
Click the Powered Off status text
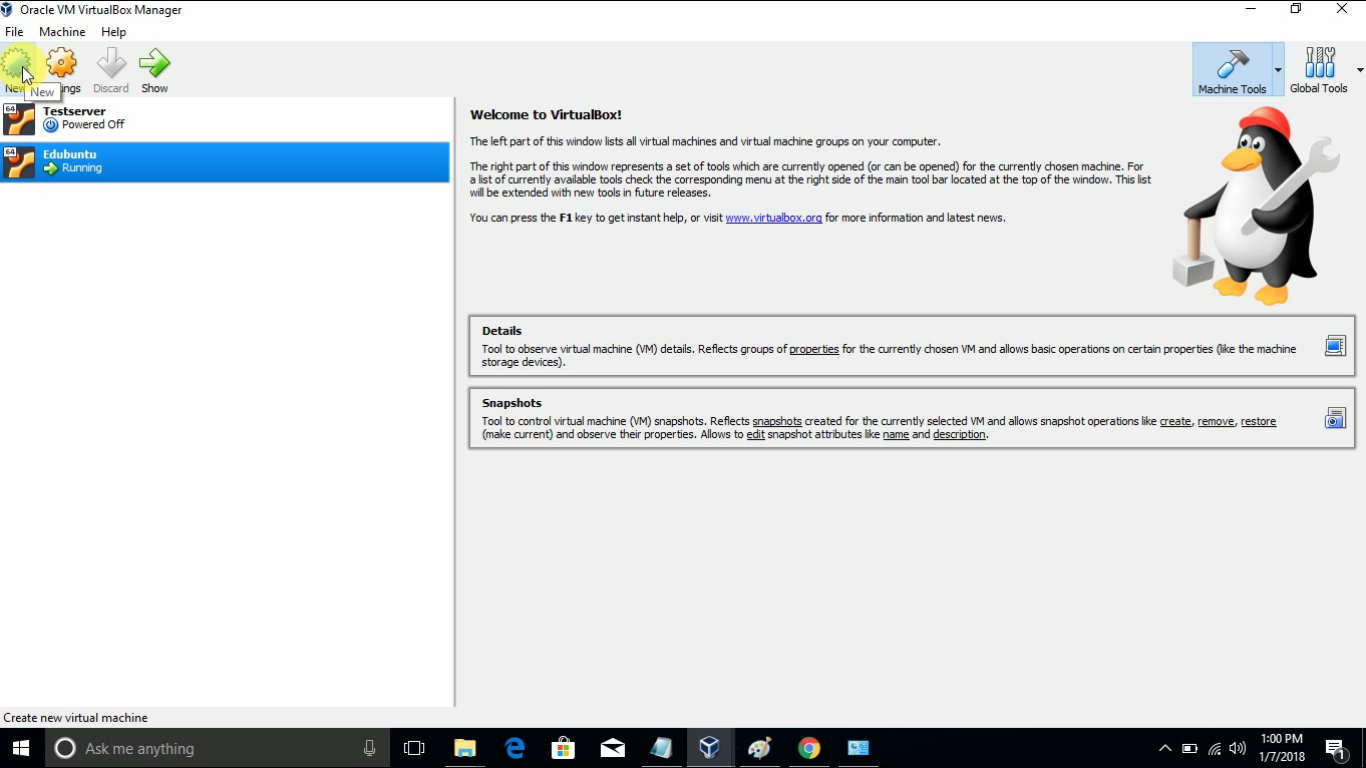click(93, 125)
